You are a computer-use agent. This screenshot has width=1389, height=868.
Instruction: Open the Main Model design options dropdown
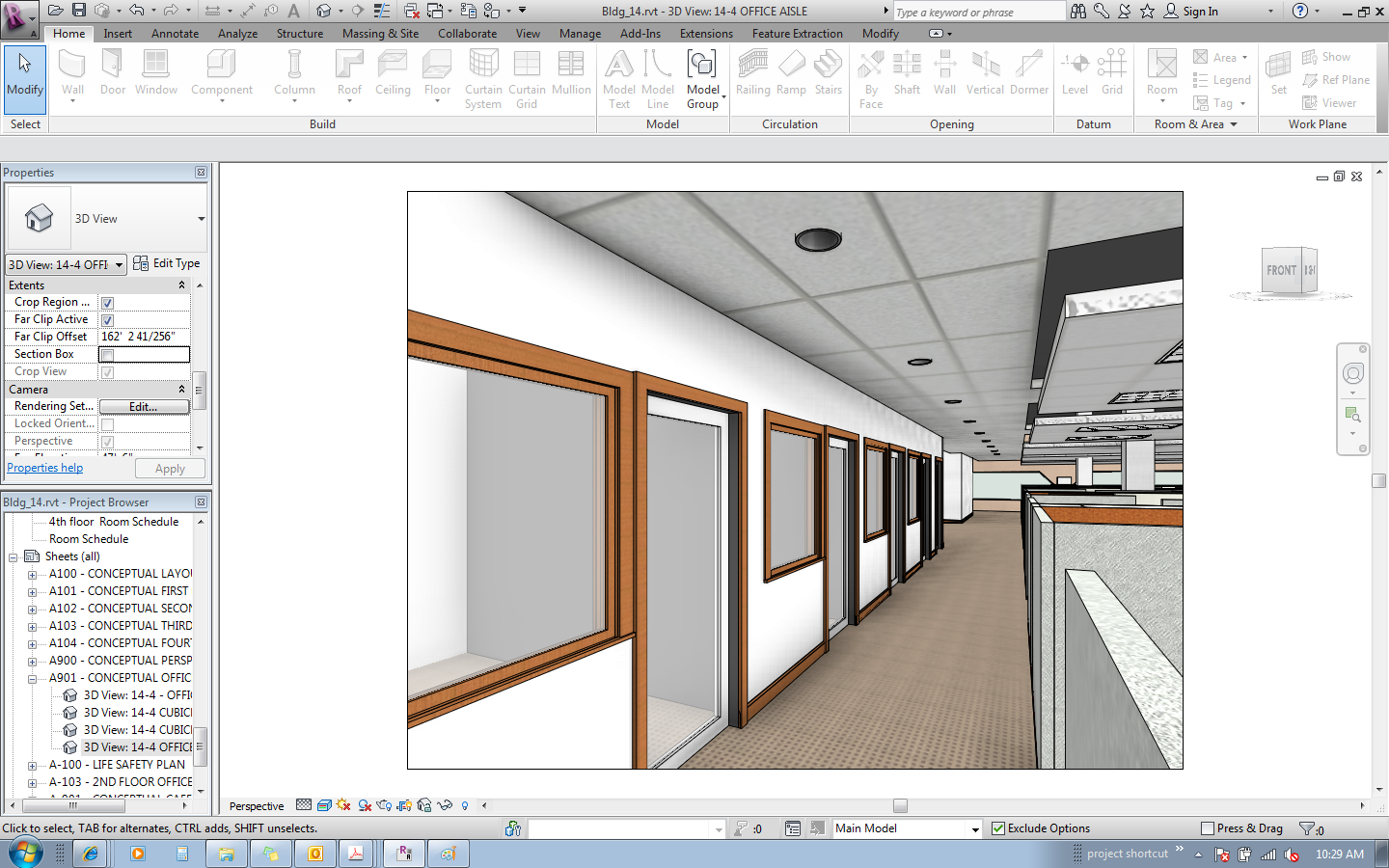point(974,829)
